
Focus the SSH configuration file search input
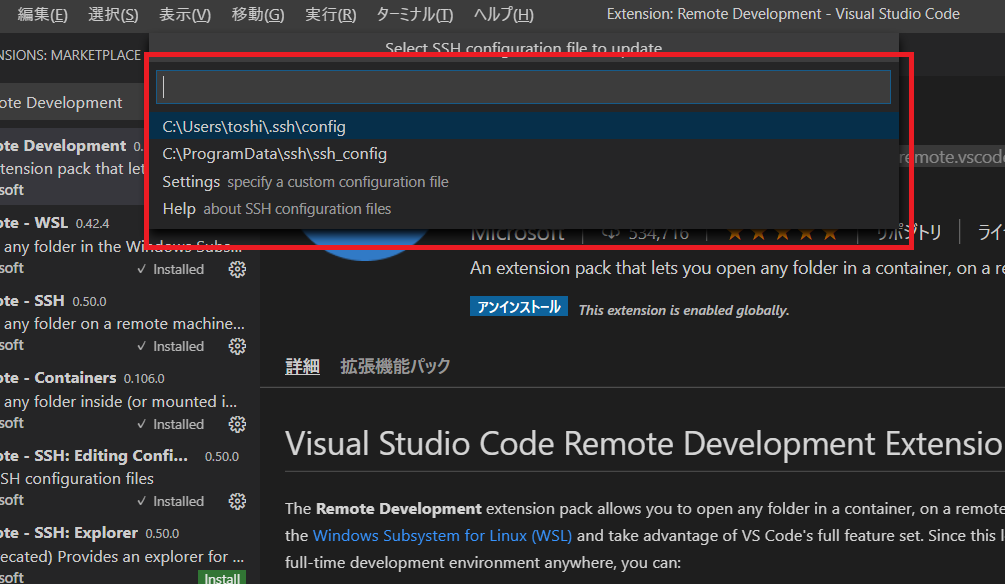[523, 87]
